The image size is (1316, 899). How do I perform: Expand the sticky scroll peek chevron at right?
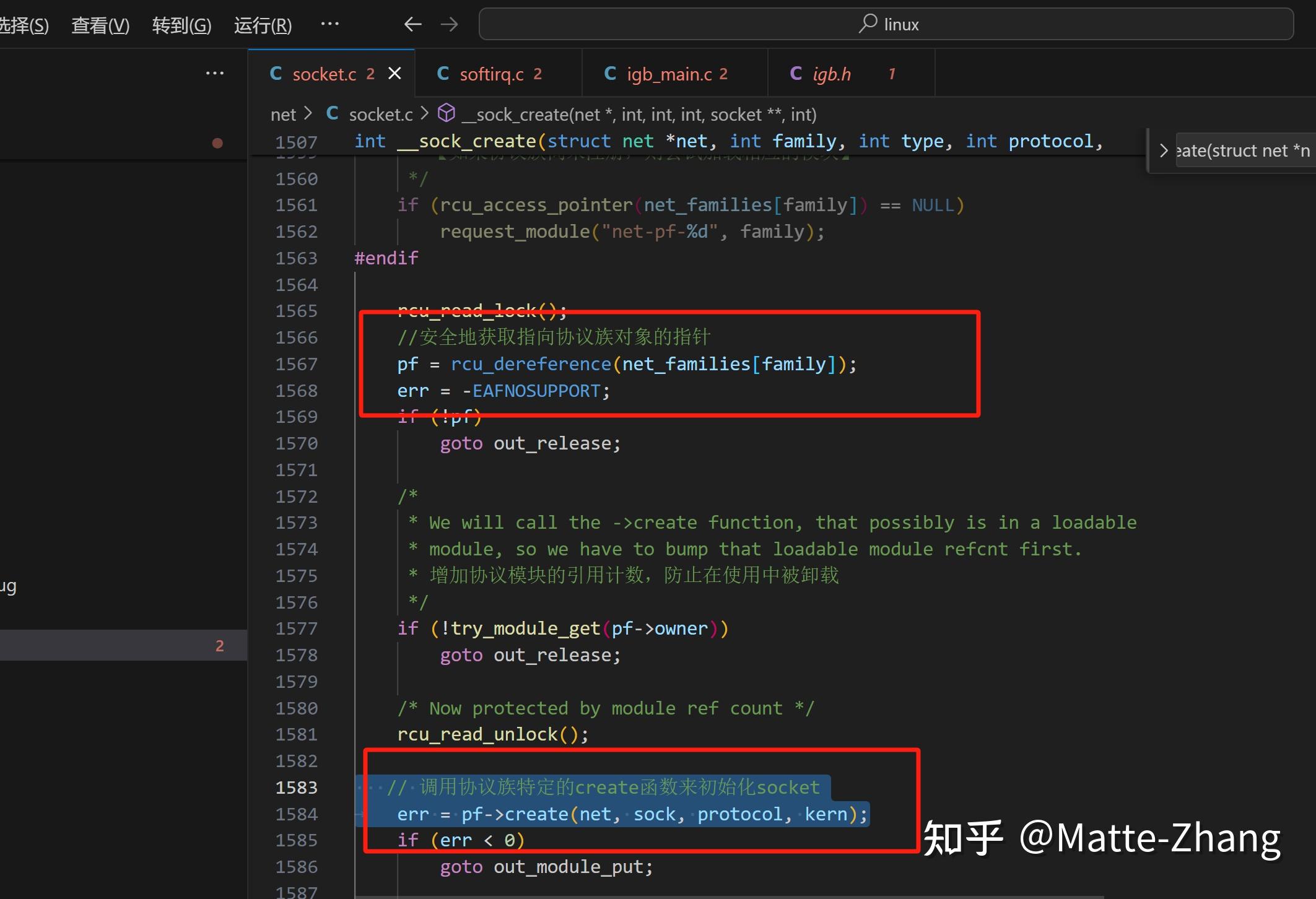(x=1164, y=151)
